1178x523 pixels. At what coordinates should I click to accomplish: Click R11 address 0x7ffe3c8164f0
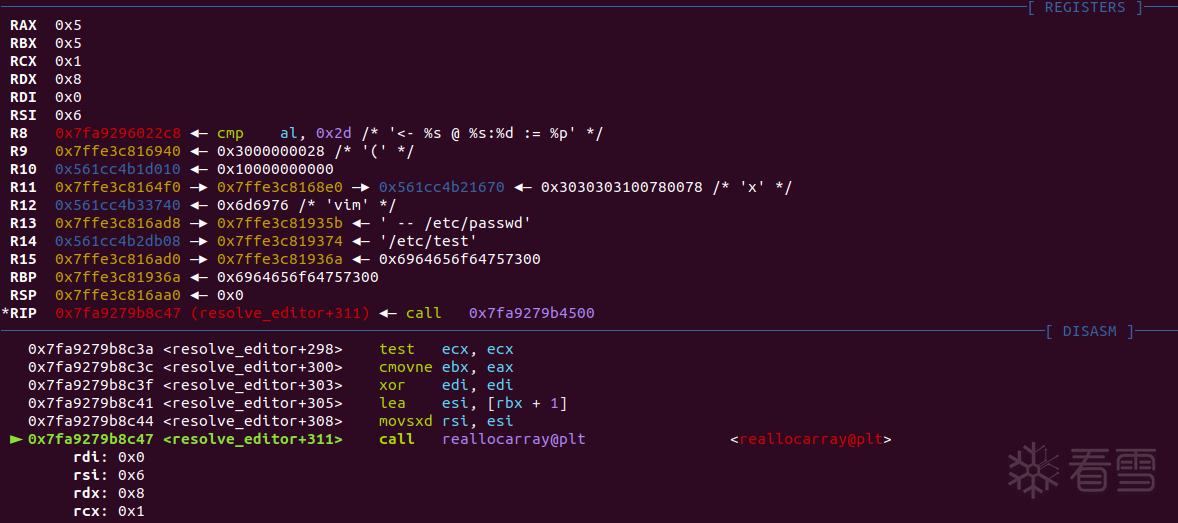coord(118,188)
